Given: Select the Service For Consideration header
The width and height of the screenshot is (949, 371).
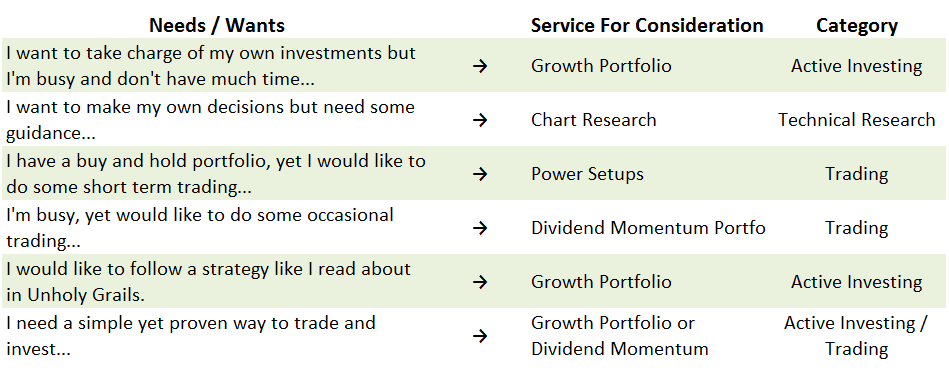Looking at the screenshot, I should coord(647,25).
